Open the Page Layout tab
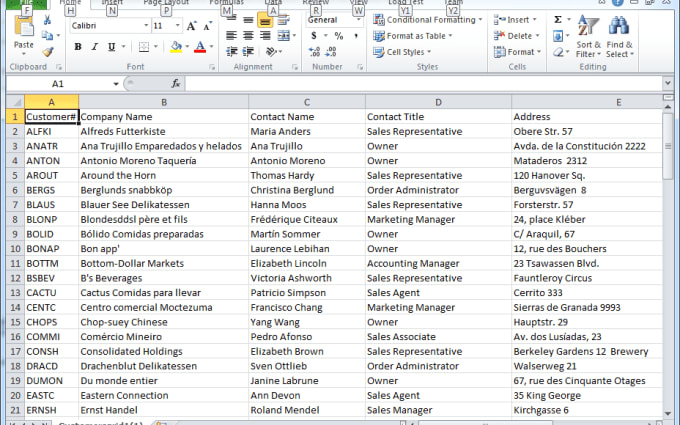Viewport: 680px width, 425px height. (x=166, y=2)
